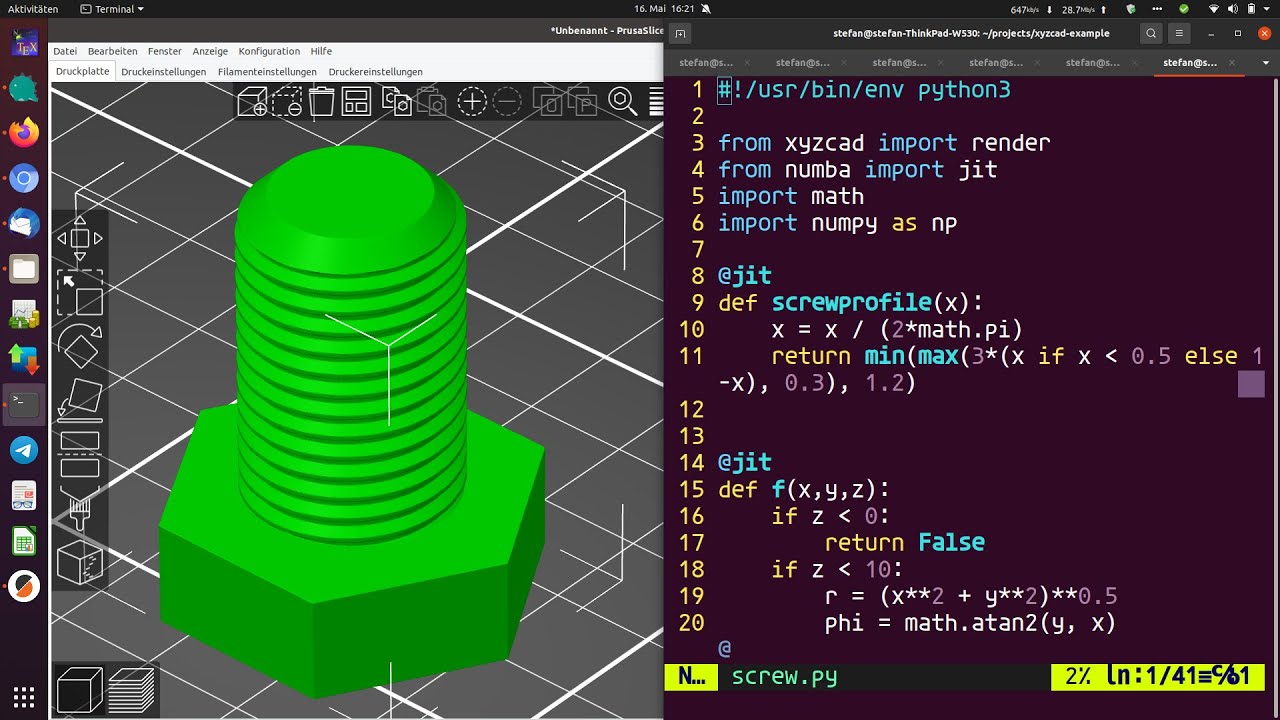Expand the terminal tab list dropdown arrow

pos(1265,62)
